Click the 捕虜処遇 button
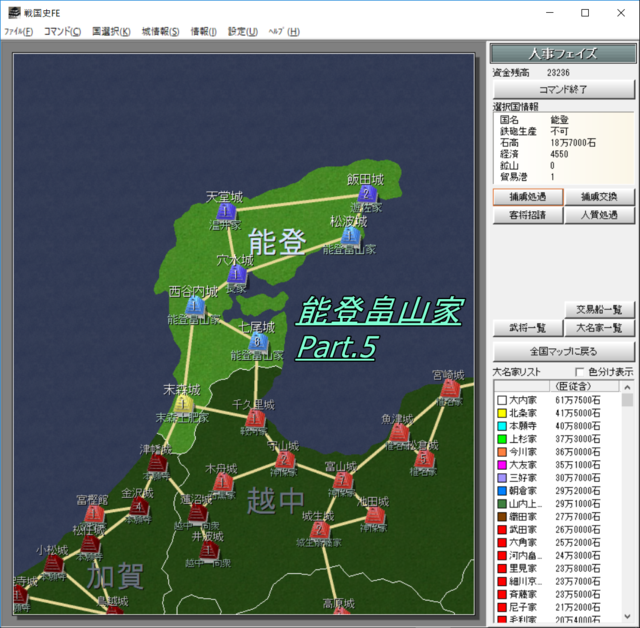The width and height of the screenshot is (640, 628). pos(528,197)
